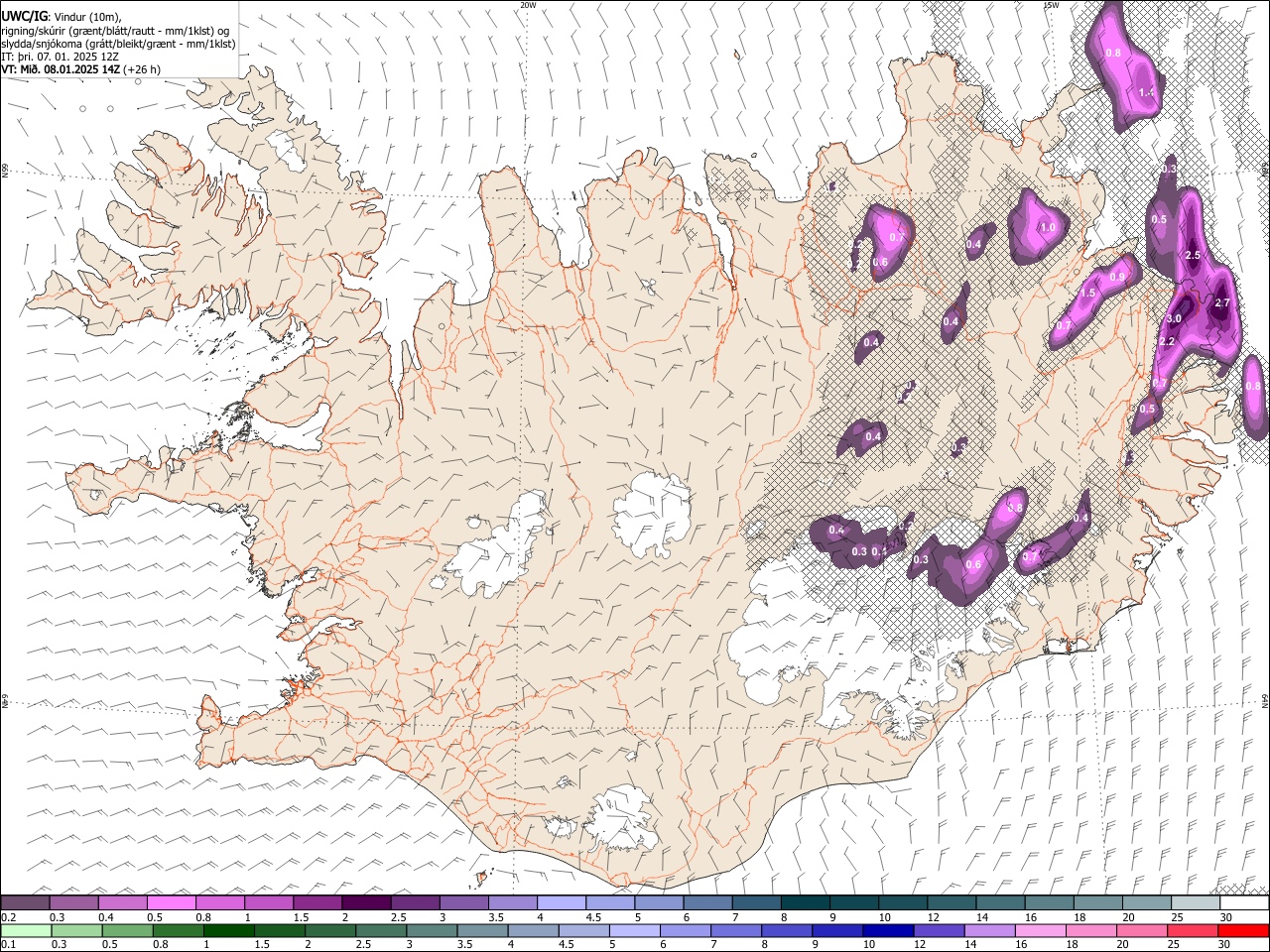
Task: Select the medium blue 8 swatch in lower legend row
Action: [x=788, y=930]
